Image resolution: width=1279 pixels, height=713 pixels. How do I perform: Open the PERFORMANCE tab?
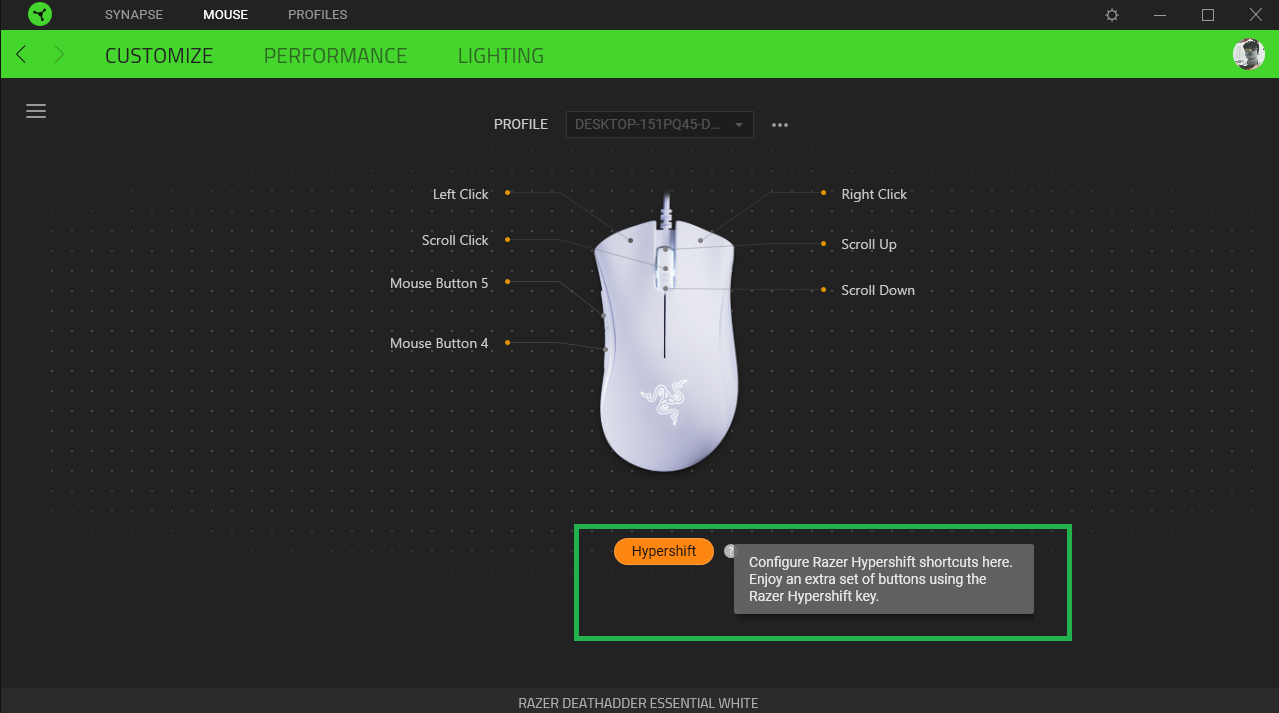[x=336, y=56]
